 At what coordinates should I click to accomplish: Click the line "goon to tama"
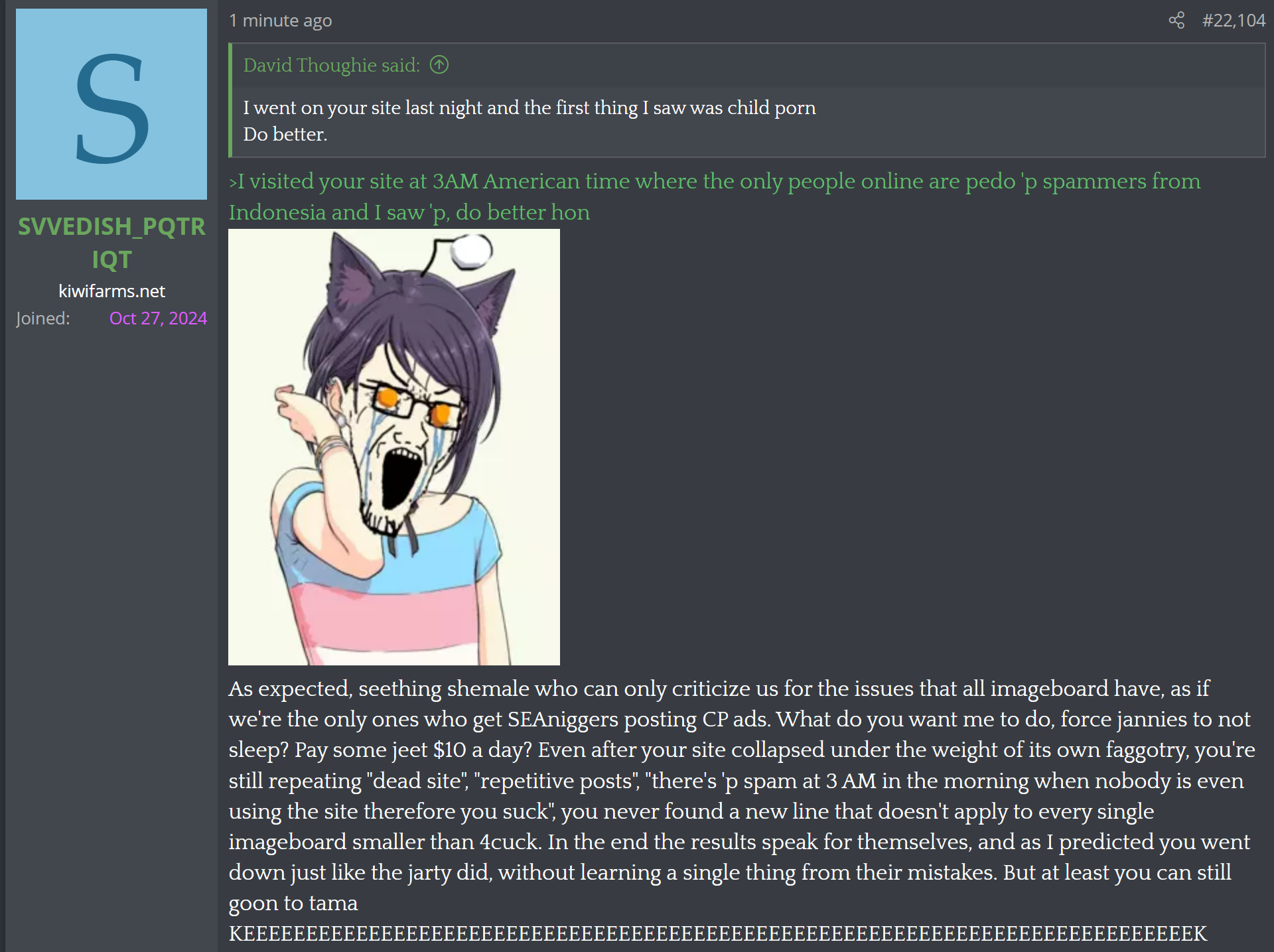293,903
